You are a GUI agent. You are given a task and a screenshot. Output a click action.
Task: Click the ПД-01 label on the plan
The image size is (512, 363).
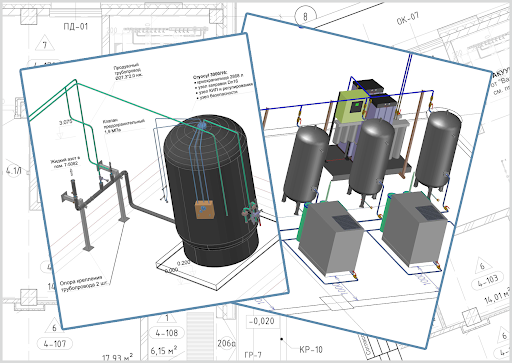(76, 26)
